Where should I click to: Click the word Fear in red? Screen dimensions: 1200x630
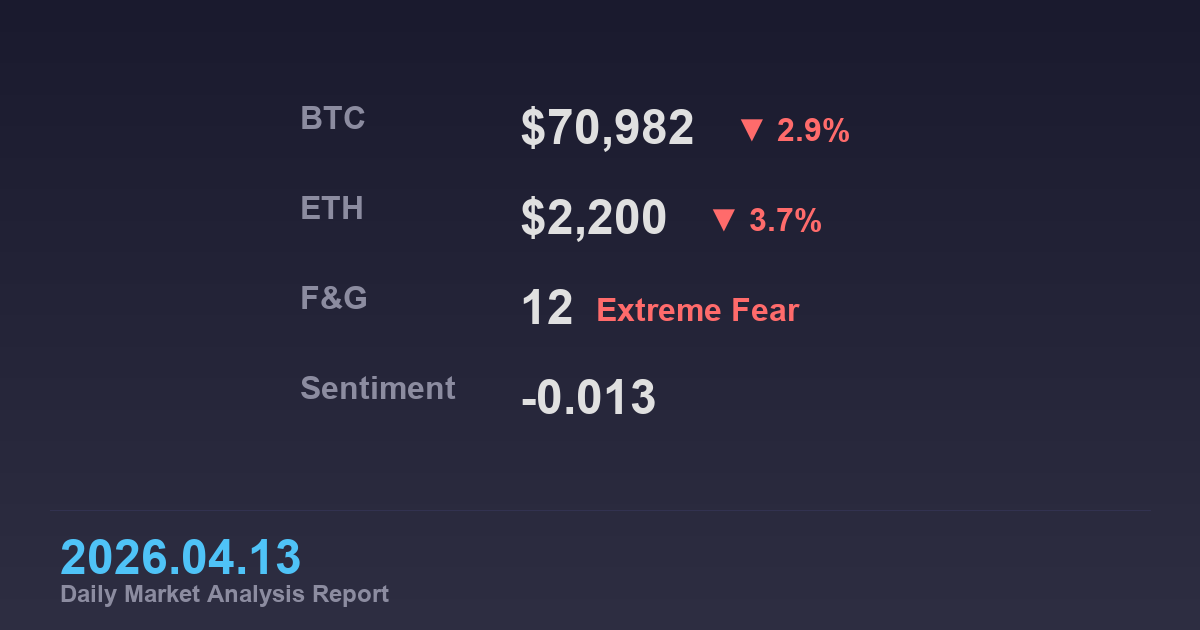coord(765,311)
